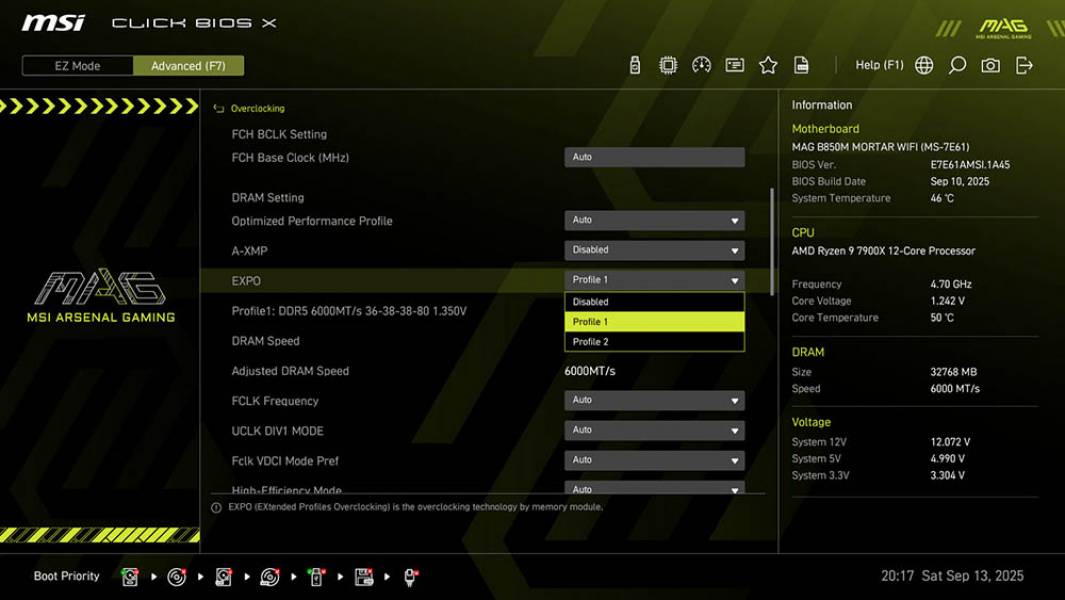Open the hardware monitor gauge icon
The image size is (1065, 600).
coord(702,63)
